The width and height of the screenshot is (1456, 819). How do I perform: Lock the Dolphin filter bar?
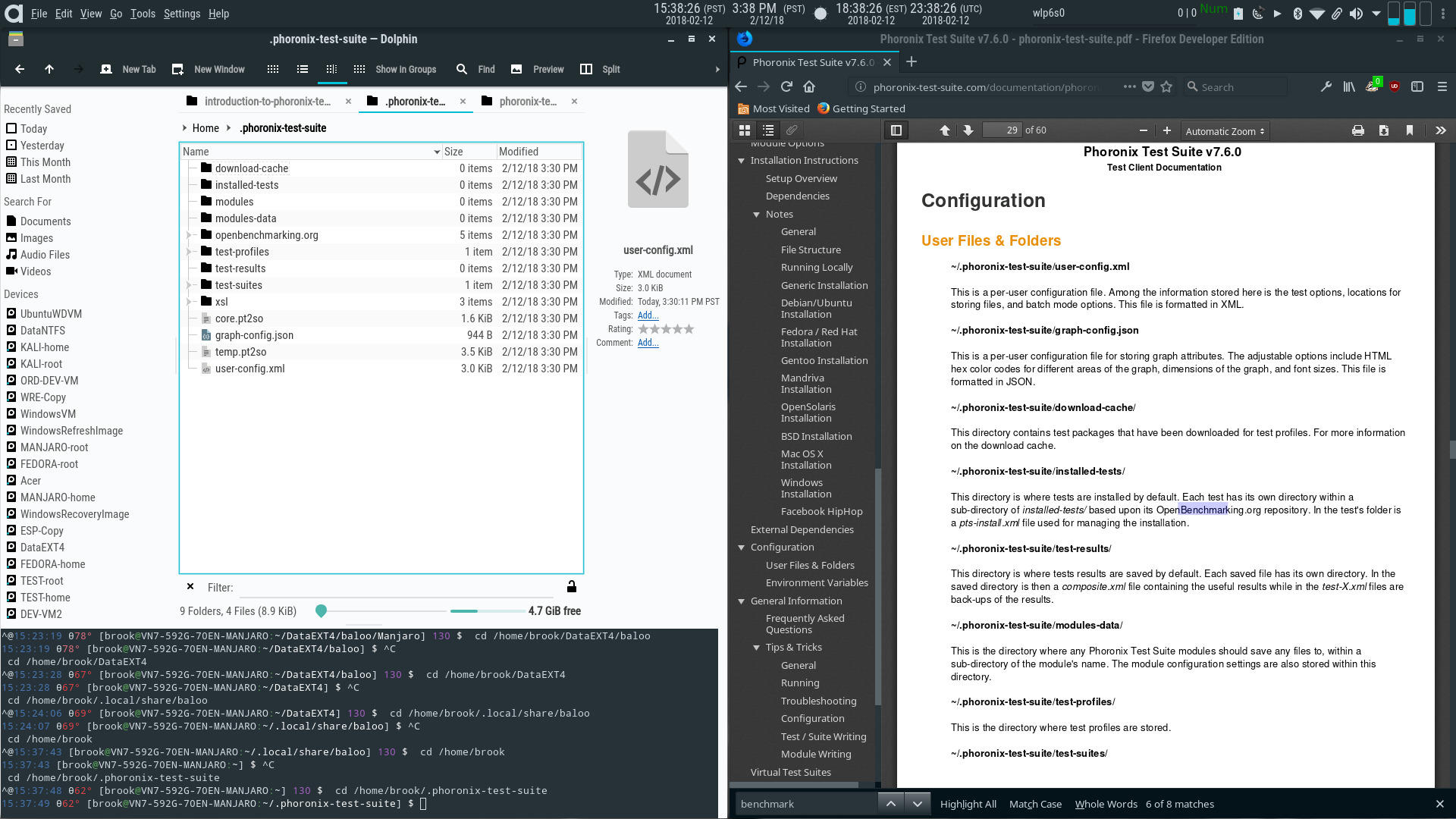tap(572, 586)
